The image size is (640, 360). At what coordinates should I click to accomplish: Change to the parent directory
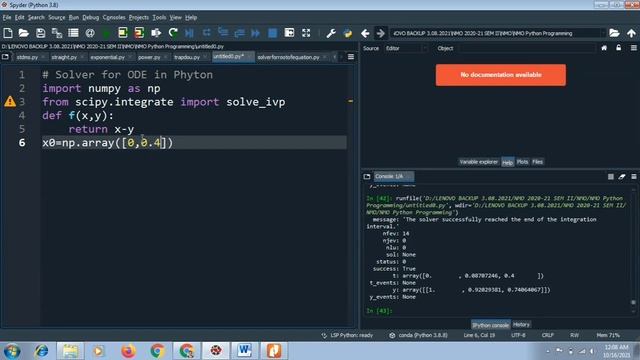(631, 33)
